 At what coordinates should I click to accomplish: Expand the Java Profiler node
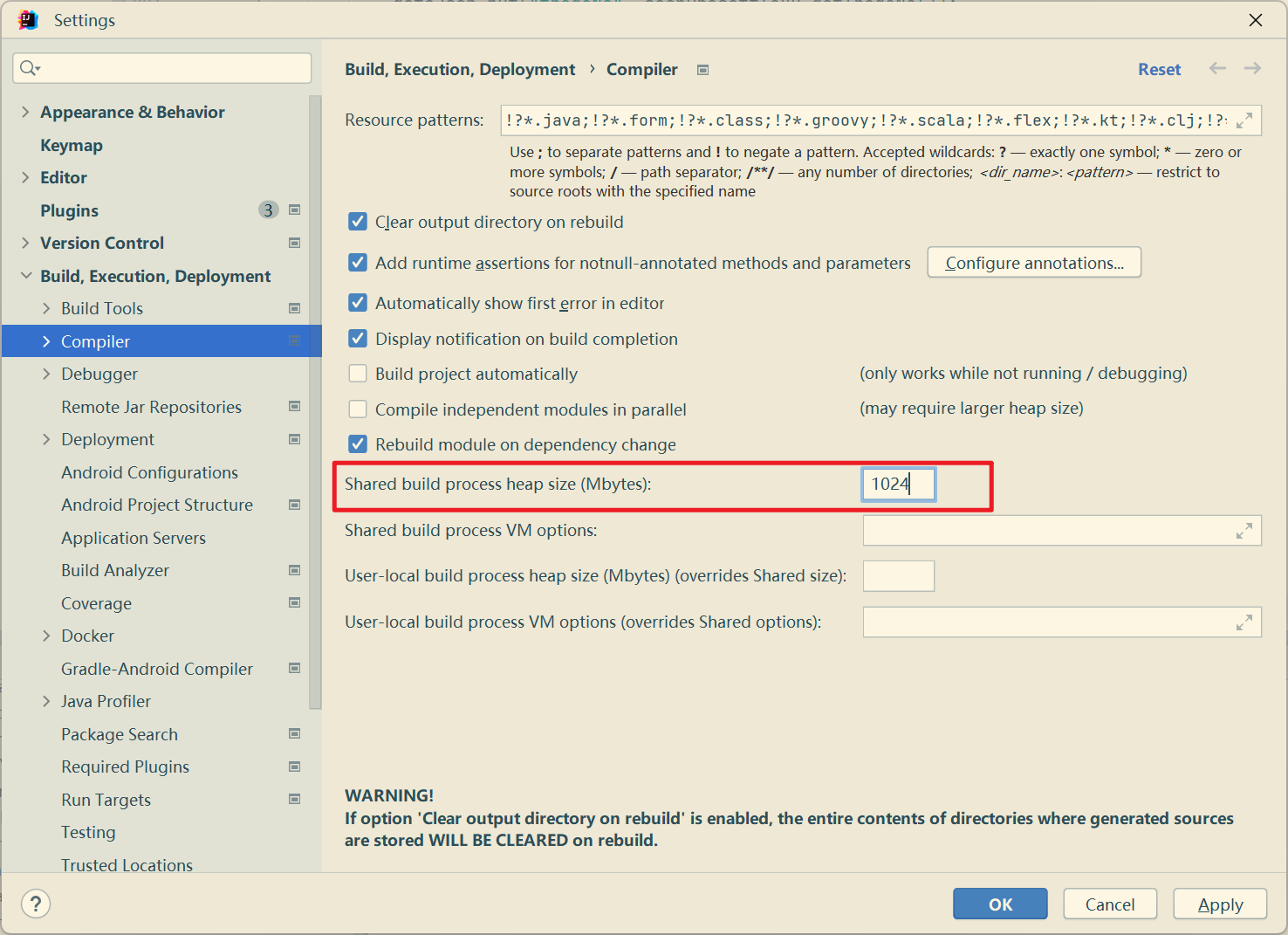[x=46, y=701]
